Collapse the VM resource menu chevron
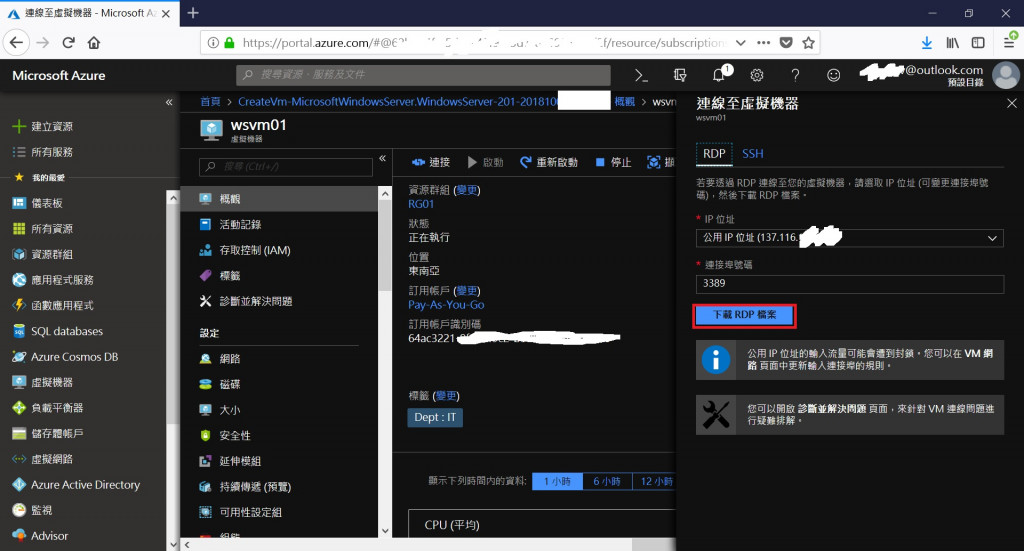The width and height of the screenshot is (1024, 551). pyautogui.click(x=383, y=158)
